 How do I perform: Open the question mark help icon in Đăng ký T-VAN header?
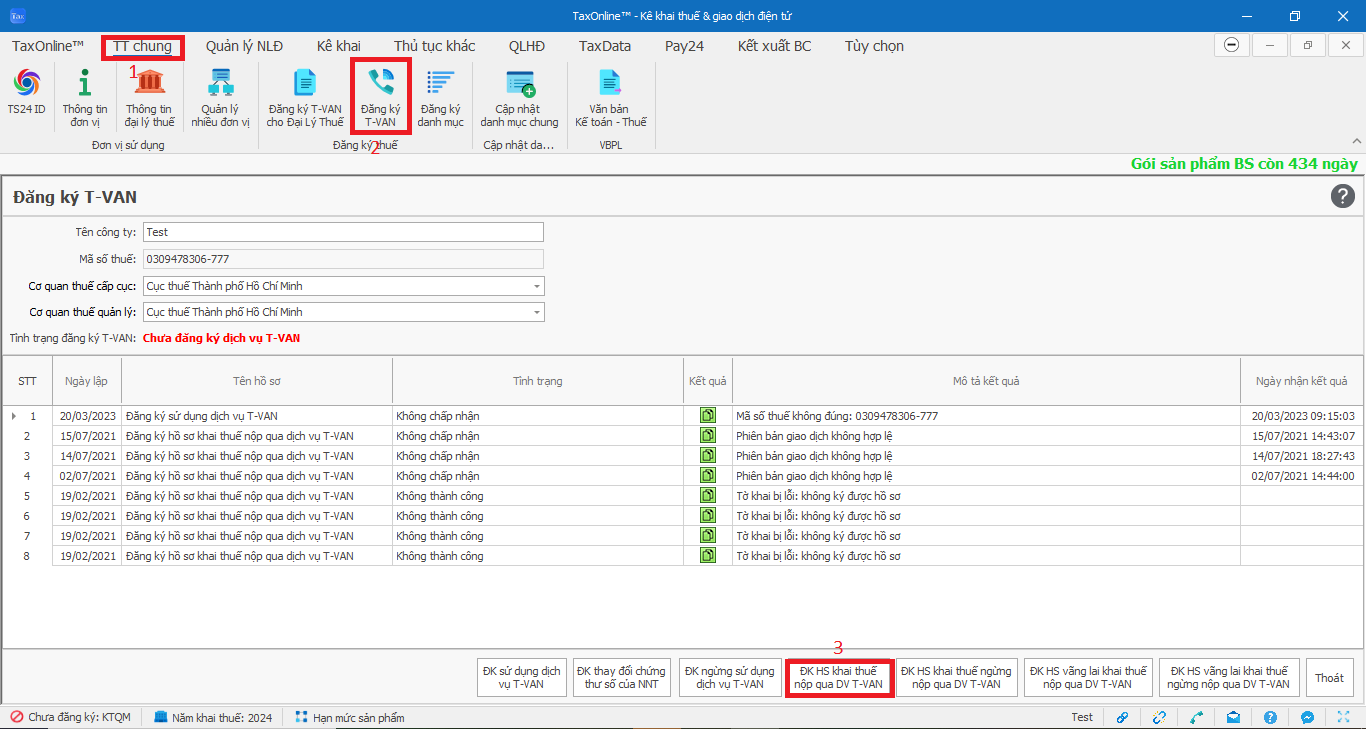1342,196
